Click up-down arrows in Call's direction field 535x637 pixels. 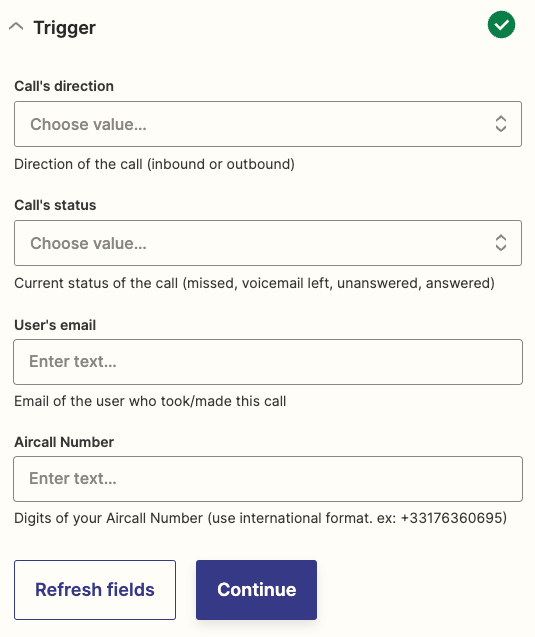click(x=500, y=124)
